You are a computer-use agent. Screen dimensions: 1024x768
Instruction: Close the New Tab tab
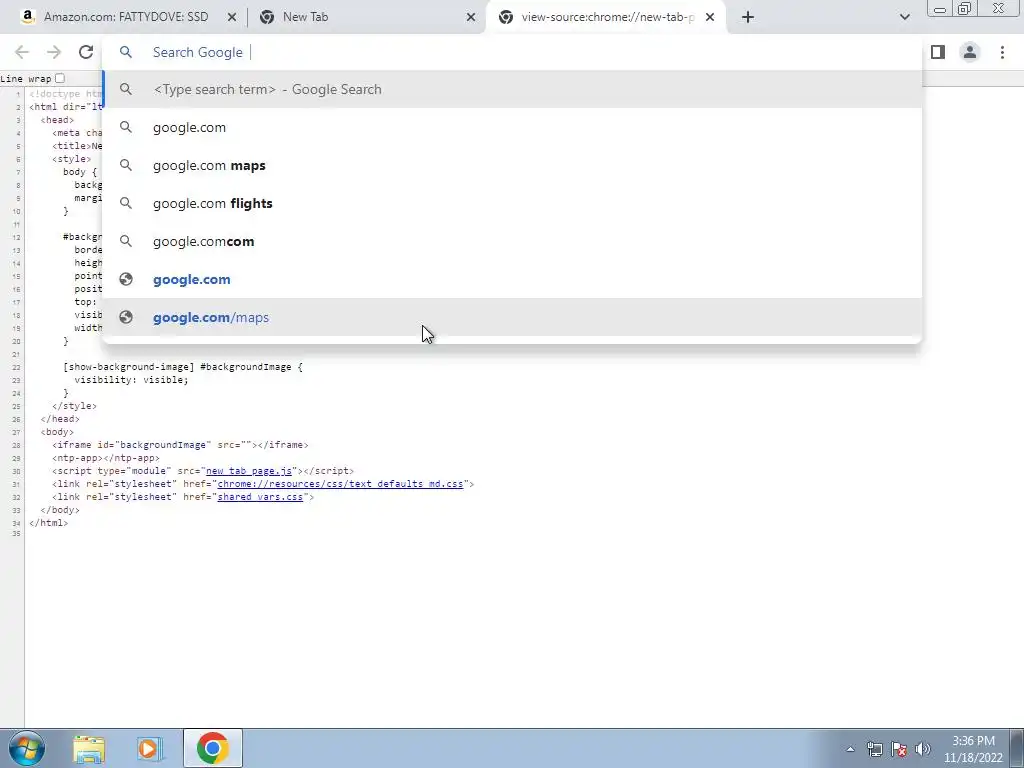[x=471, y=17]
